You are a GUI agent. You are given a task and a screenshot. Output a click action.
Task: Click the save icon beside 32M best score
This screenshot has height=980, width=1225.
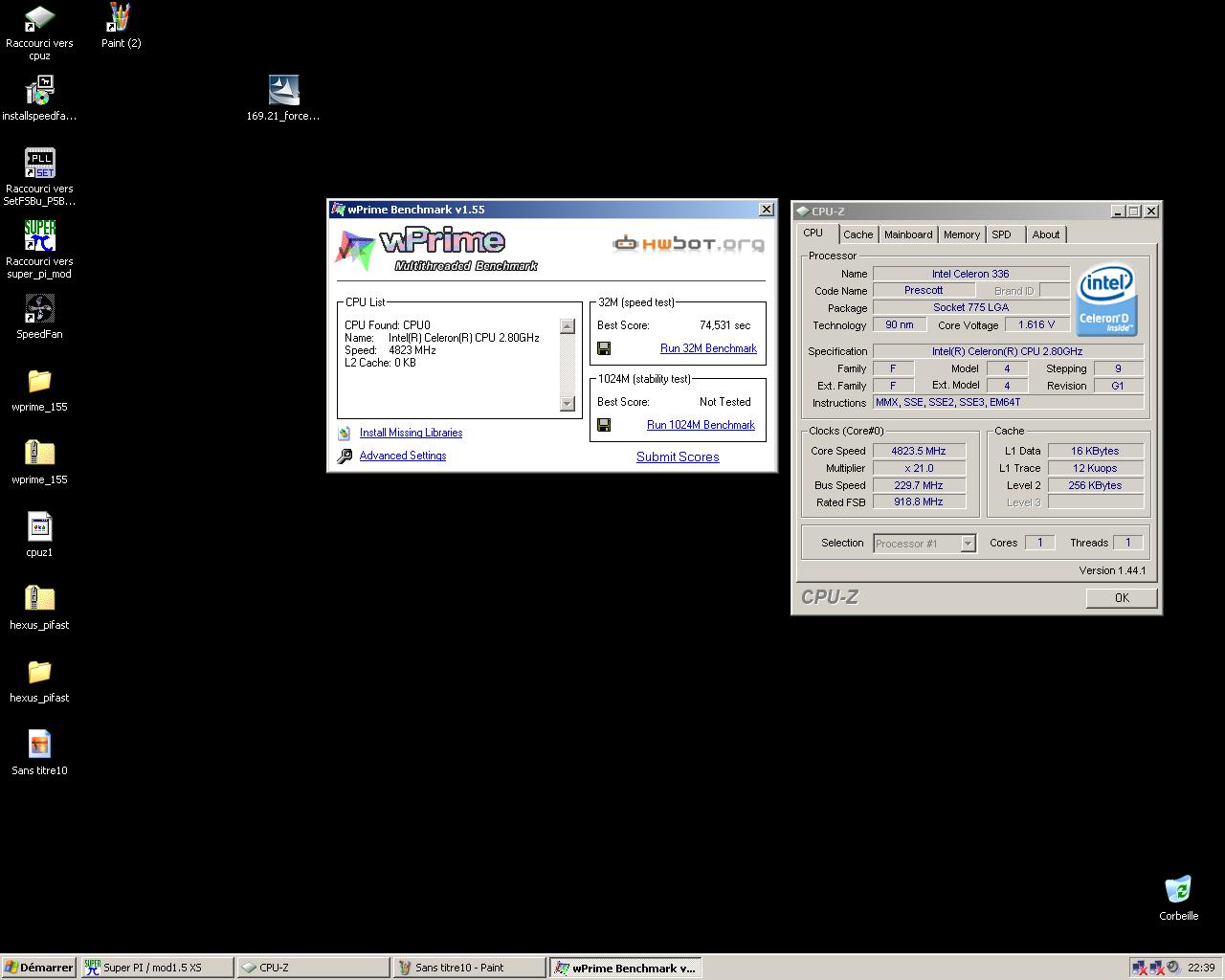click(604, 348)
